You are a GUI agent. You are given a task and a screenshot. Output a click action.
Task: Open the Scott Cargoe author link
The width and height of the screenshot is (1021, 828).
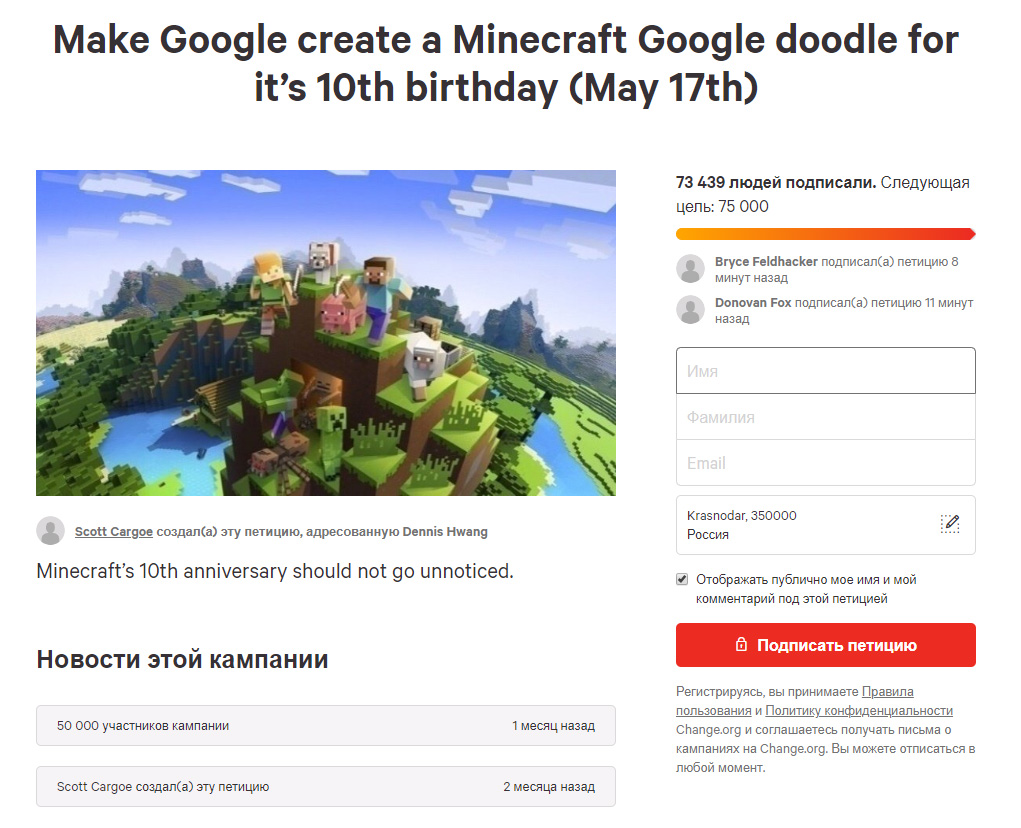114,531
